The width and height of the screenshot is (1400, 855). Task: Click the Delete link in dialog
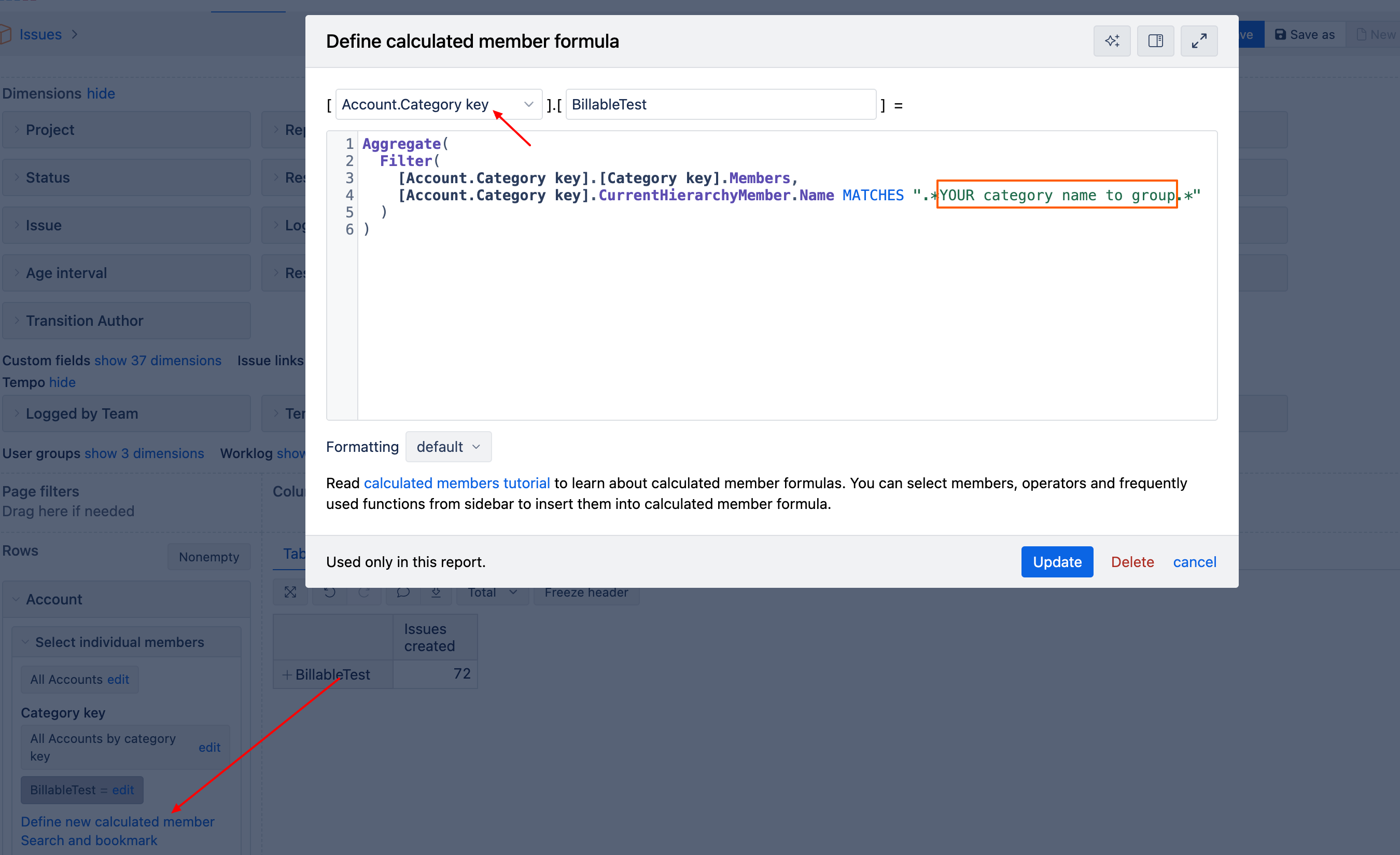[x=1132, y=562]
